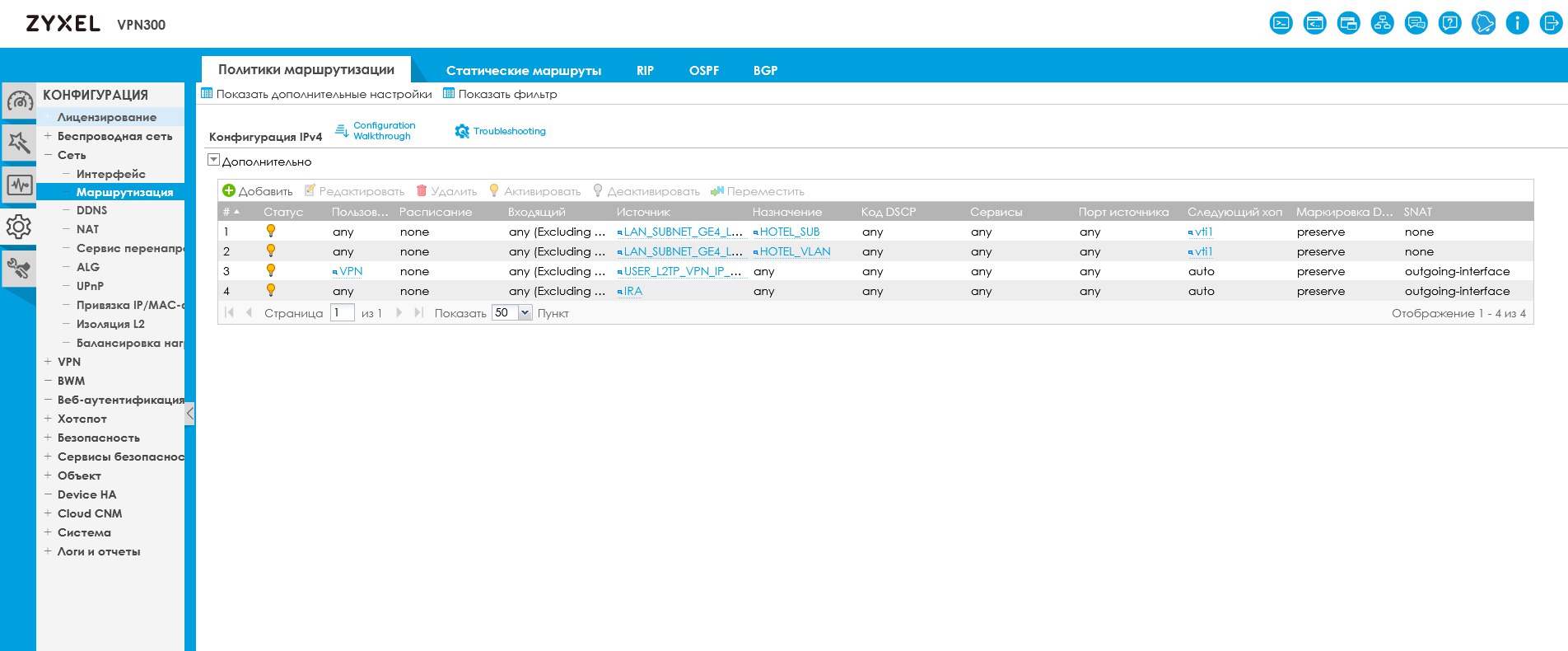Select Device HA in the navigation tree
This screenshot has width=1568, height=651.
(x=87, y=494)
